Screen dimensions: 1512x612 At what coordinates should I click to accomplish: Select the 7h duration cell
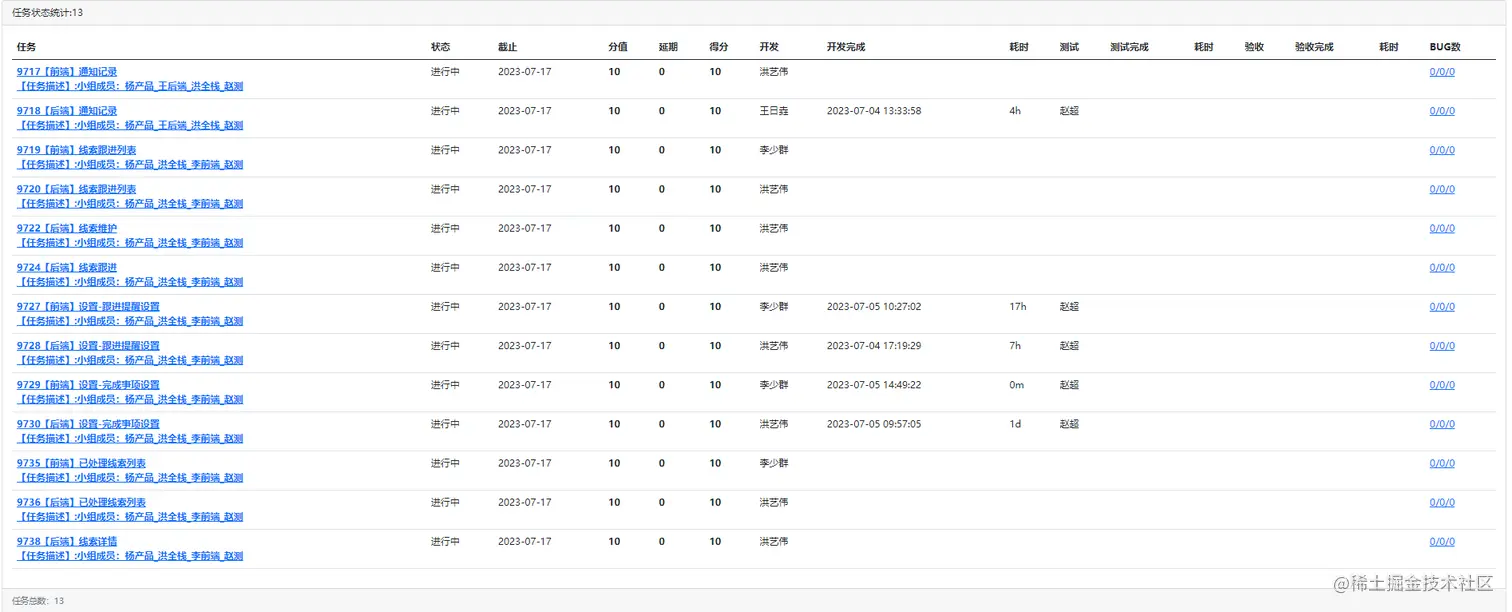point(1015,345)
